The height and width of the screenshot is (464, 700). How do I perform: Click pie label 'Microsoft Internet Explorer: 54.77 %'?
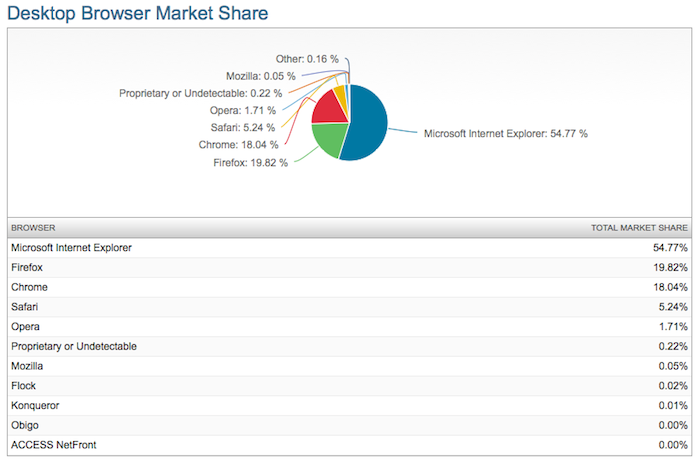coord(506,134)
